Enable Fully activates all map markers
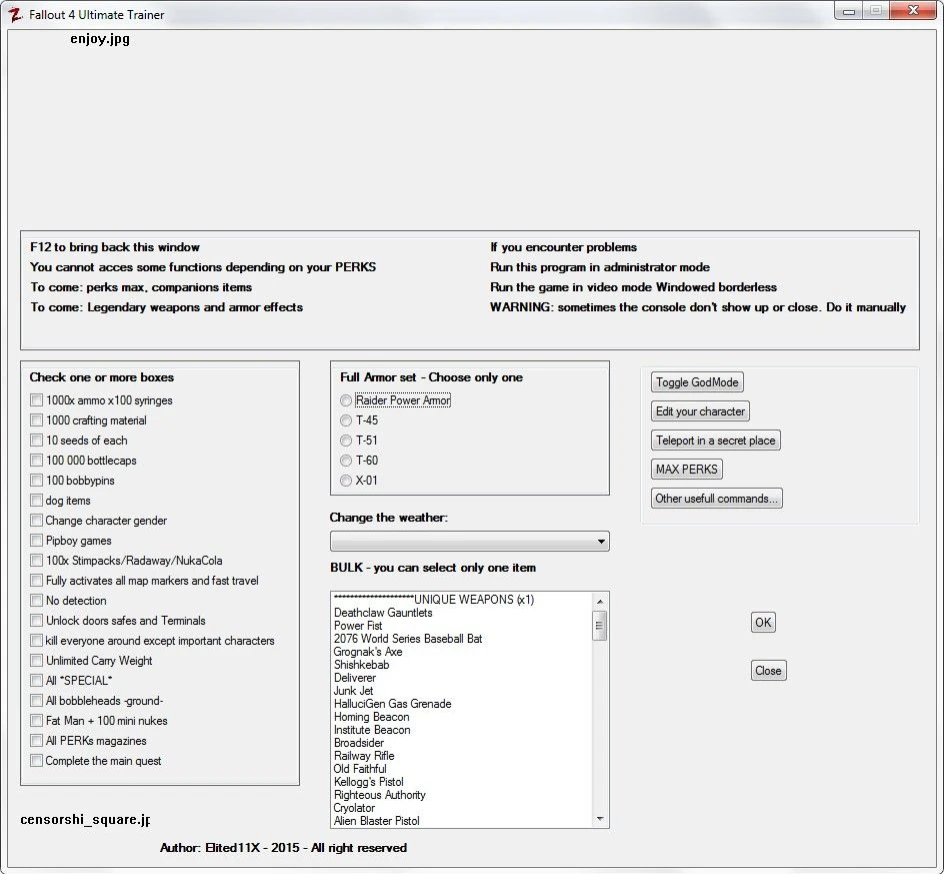The width and height of the screenshot is (944, 874). 37,580
